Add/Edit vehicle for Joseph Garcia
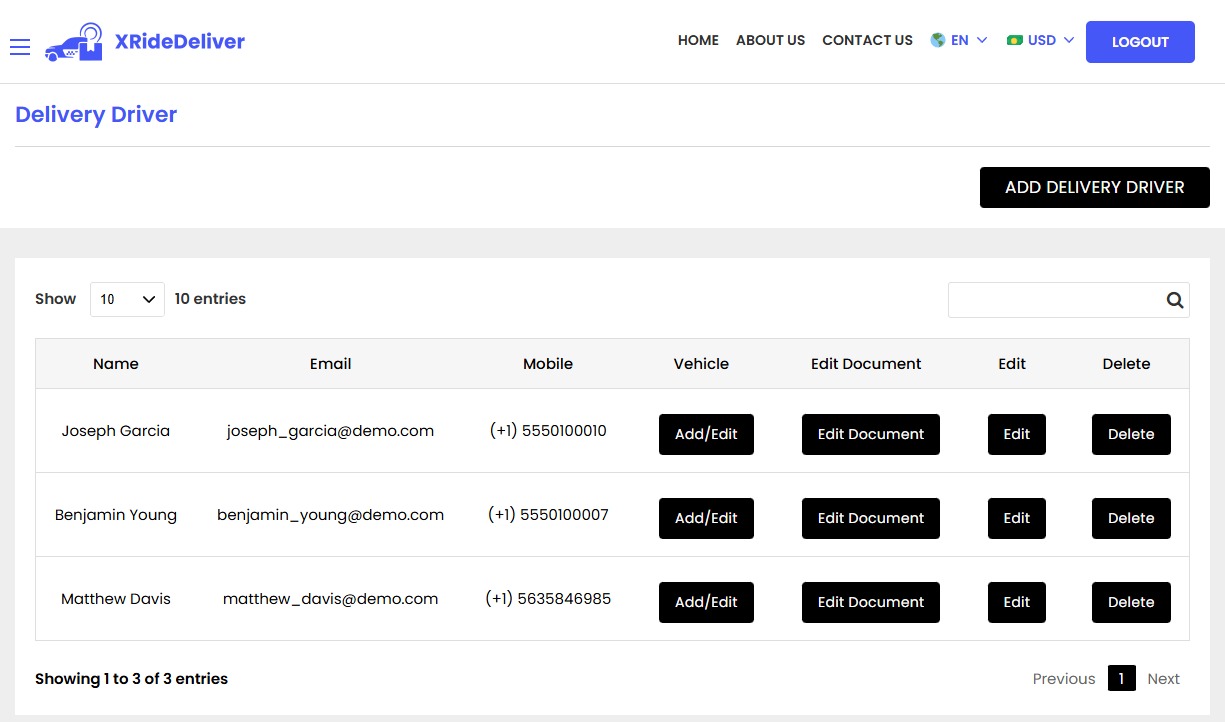This screenshot has height=722, width=1225. pyautogui.click(x=706, y=434)
